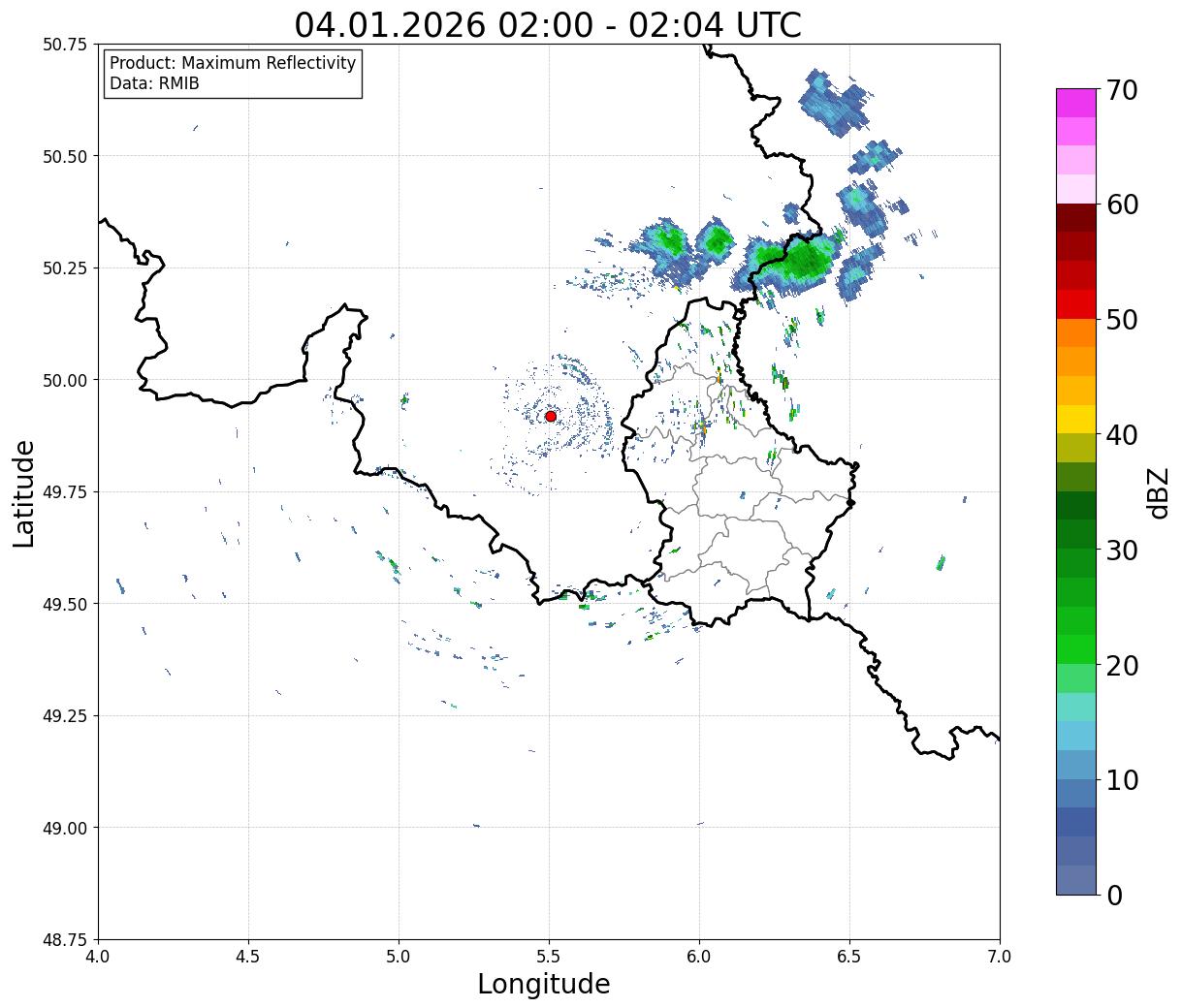Click the 'Latitude' axis label
Screen dimensions: 1182x1008
click(x=24, y=492)
